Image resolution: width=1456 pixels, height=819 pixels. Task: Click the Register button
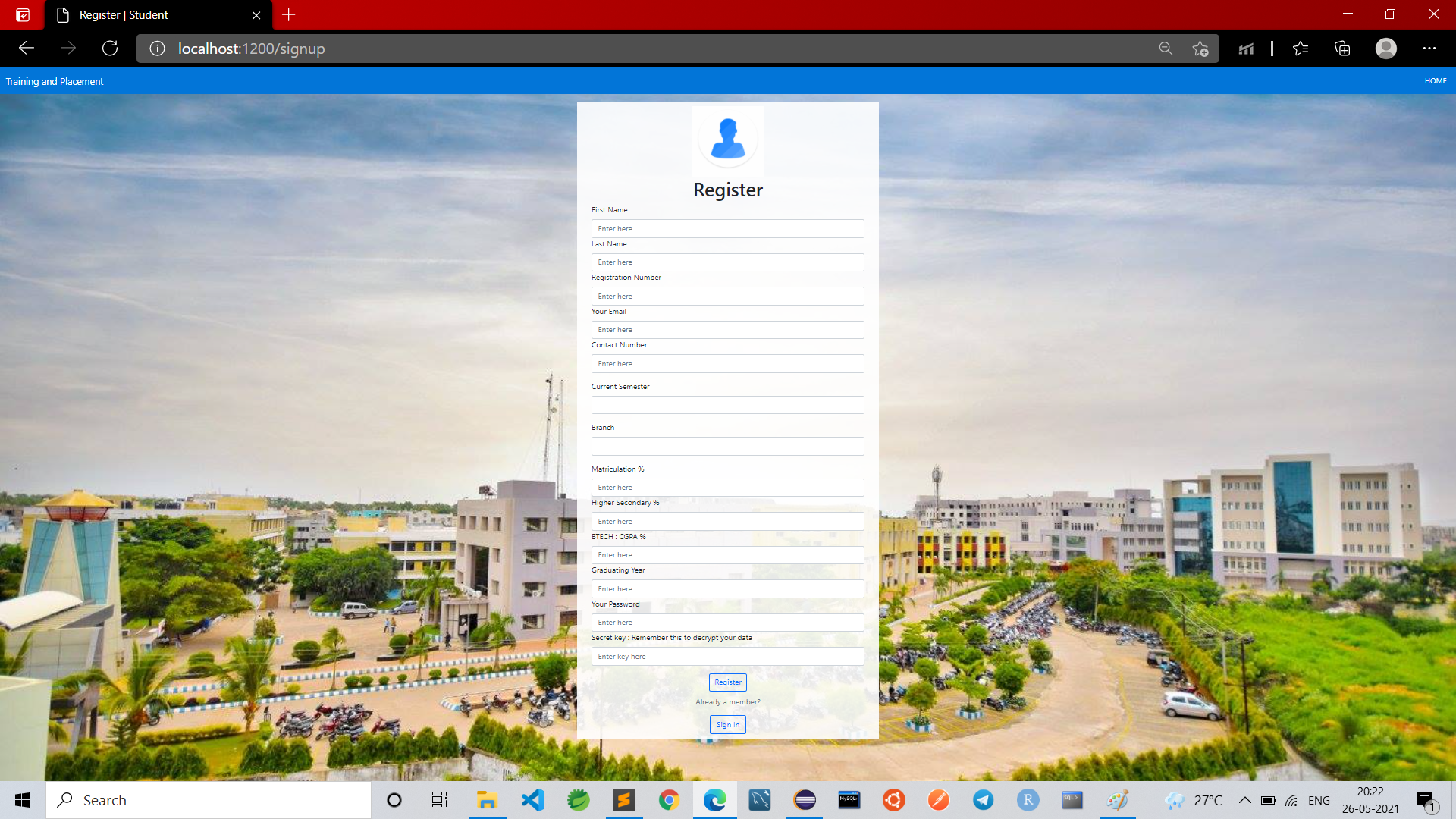[727, 682]
